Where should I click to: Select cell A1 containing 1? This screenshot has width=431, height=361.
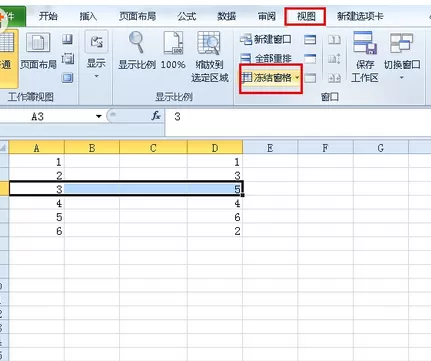point(36,161)
